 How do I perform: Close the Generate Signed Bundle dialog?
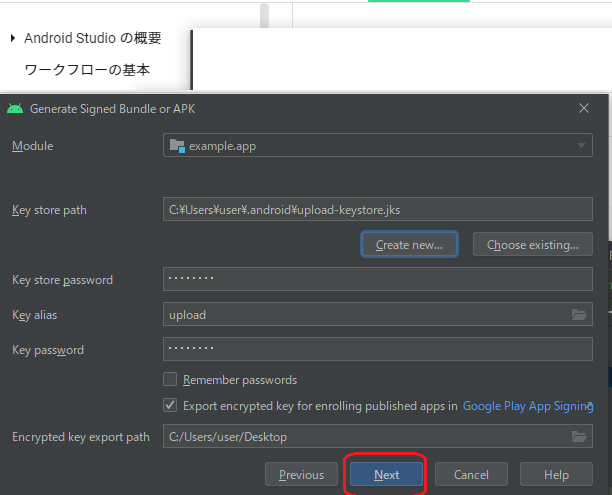click(584, 108)
